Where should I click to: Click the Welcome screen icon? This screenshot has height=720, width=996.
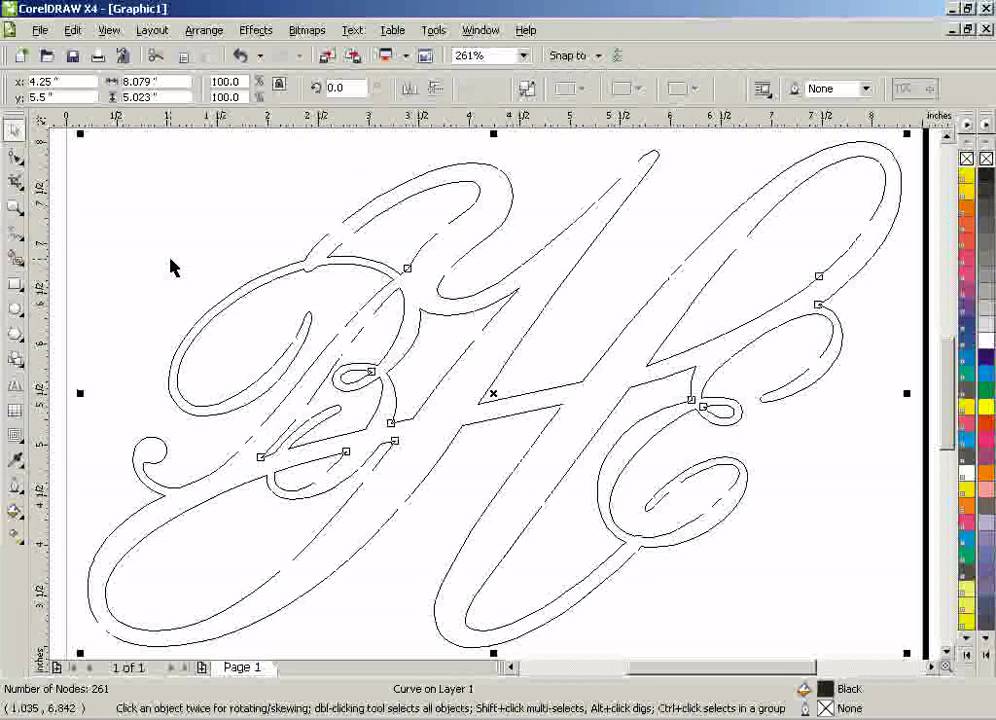425,56
